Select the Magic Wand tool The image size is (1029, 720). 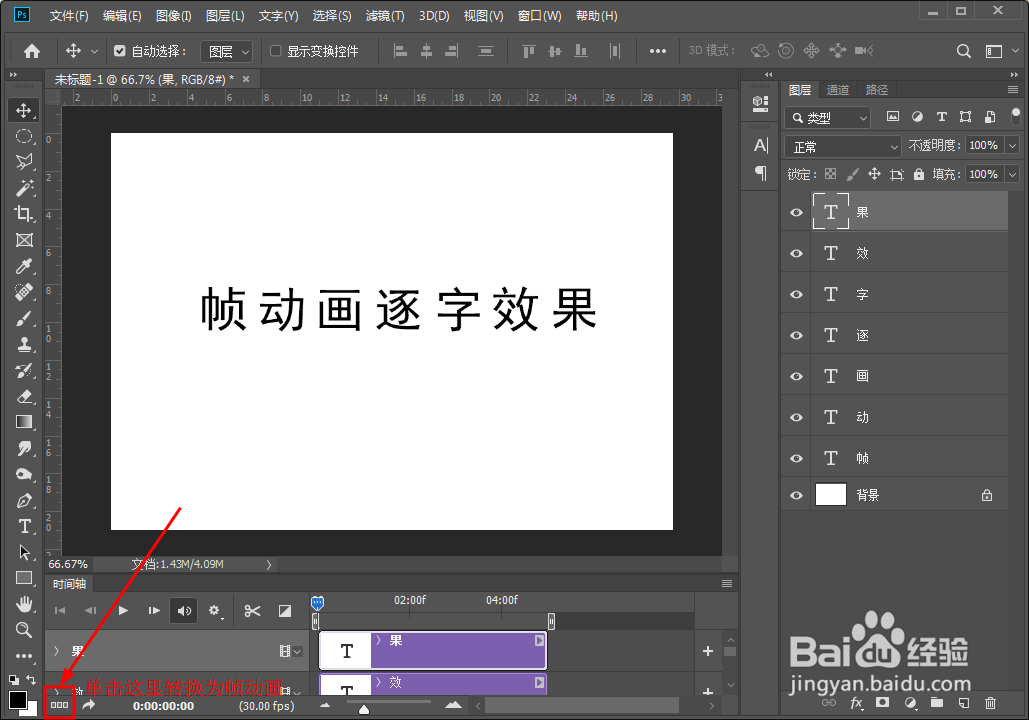click(x=24, y=188)
